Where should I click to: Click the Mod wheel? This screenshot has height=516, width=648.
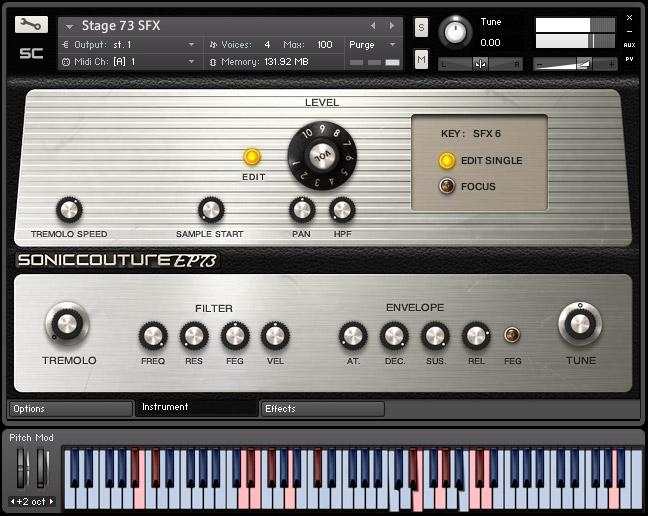42,468
